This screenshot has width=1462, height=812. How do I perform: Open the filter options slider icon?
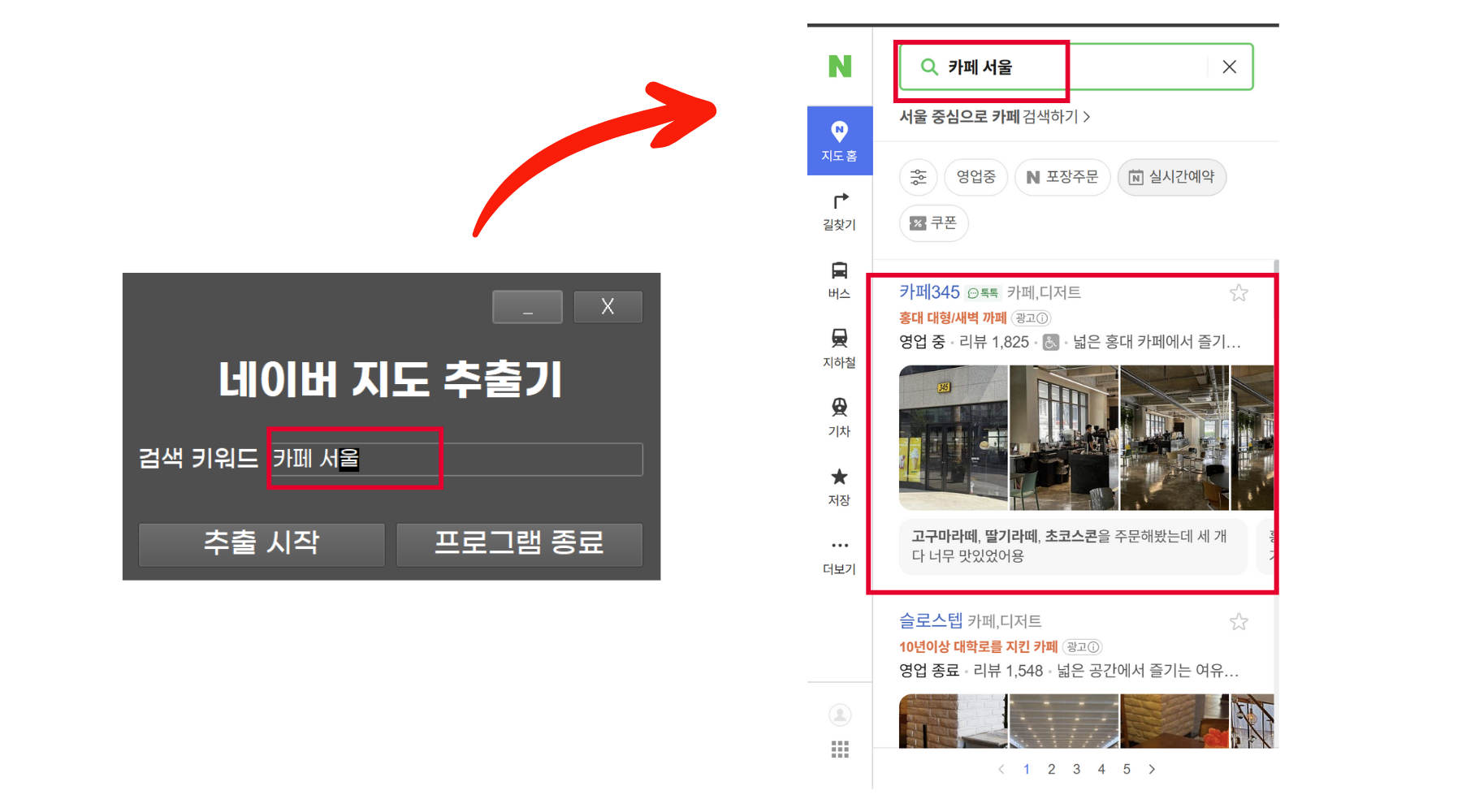[918, 177]
